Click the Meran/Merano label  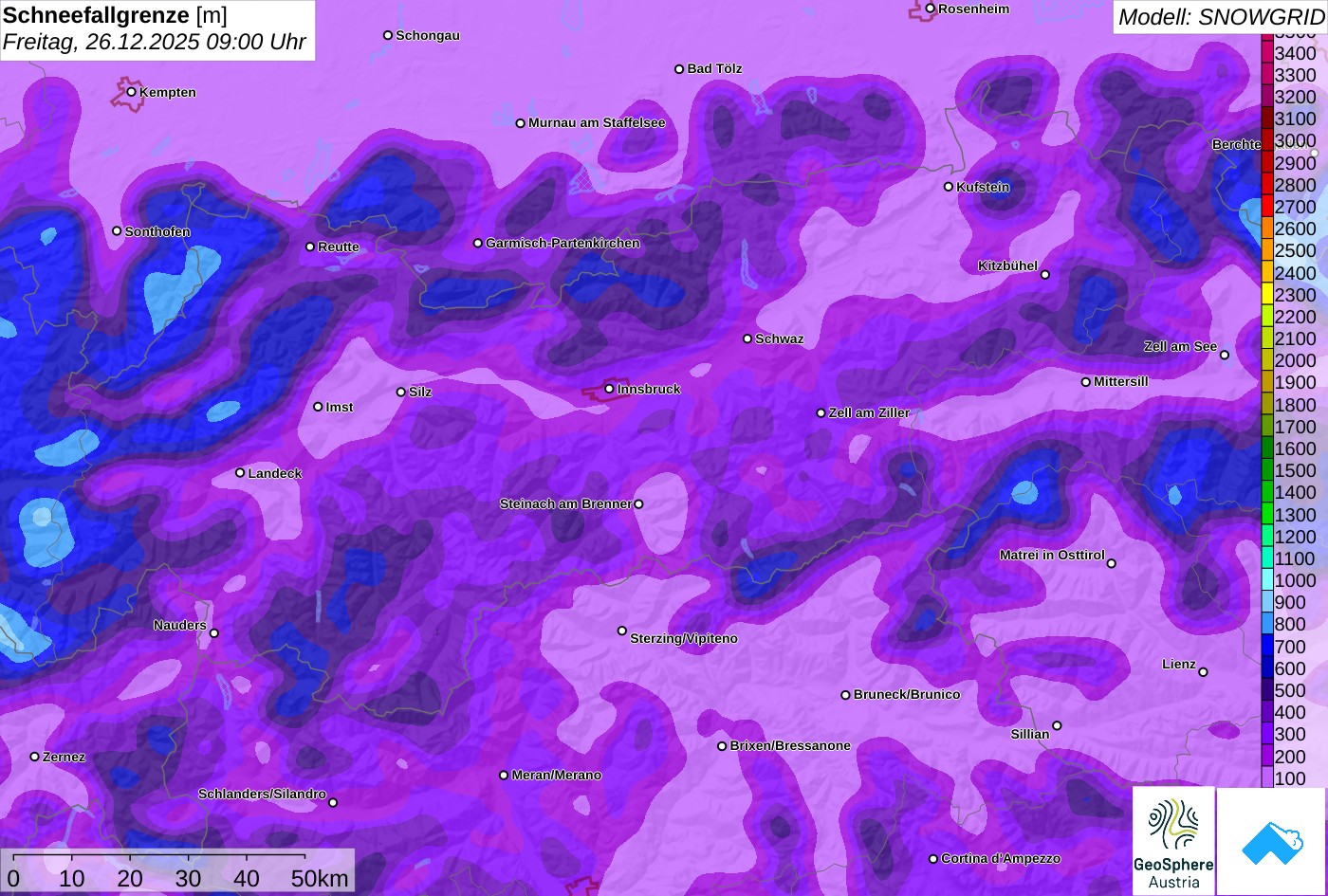tap(557, 776)
